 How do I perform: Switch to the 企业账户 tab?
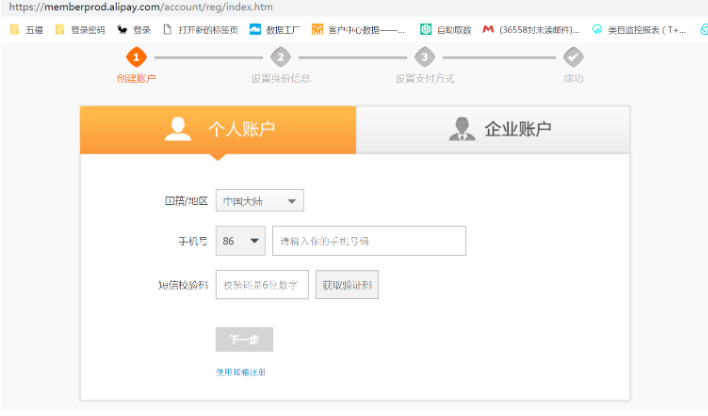pos(494,129)
